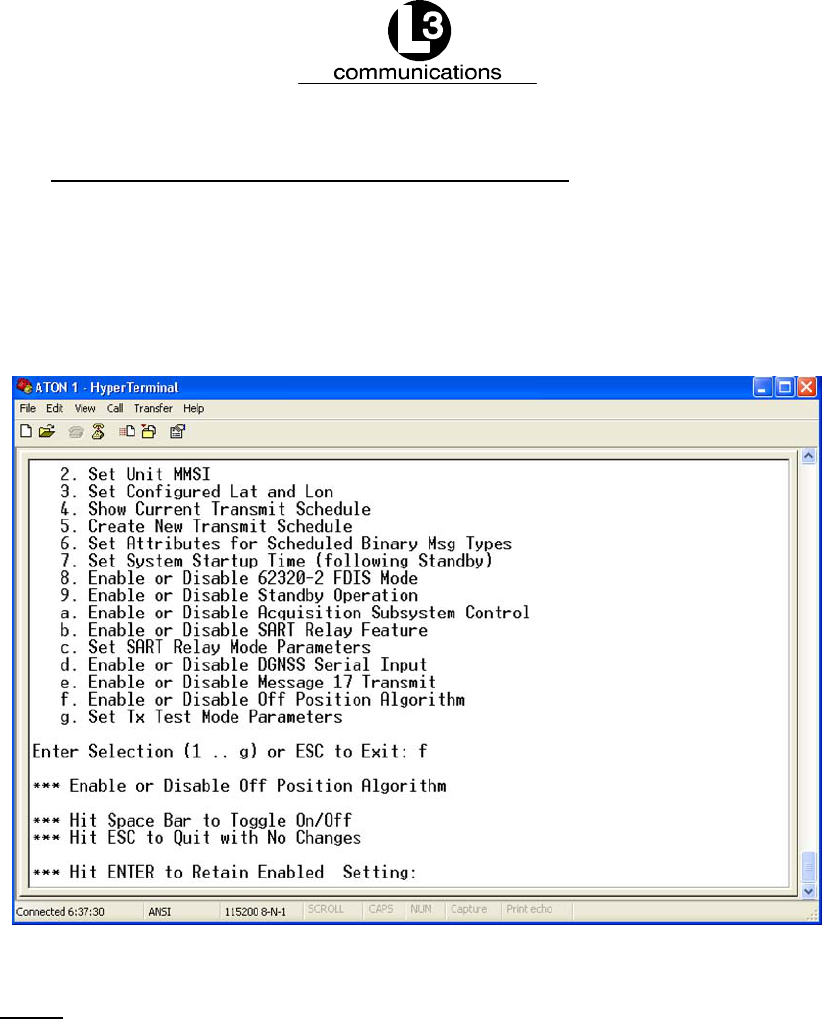Click the "ANSI" status bar entry

point(159,912)
